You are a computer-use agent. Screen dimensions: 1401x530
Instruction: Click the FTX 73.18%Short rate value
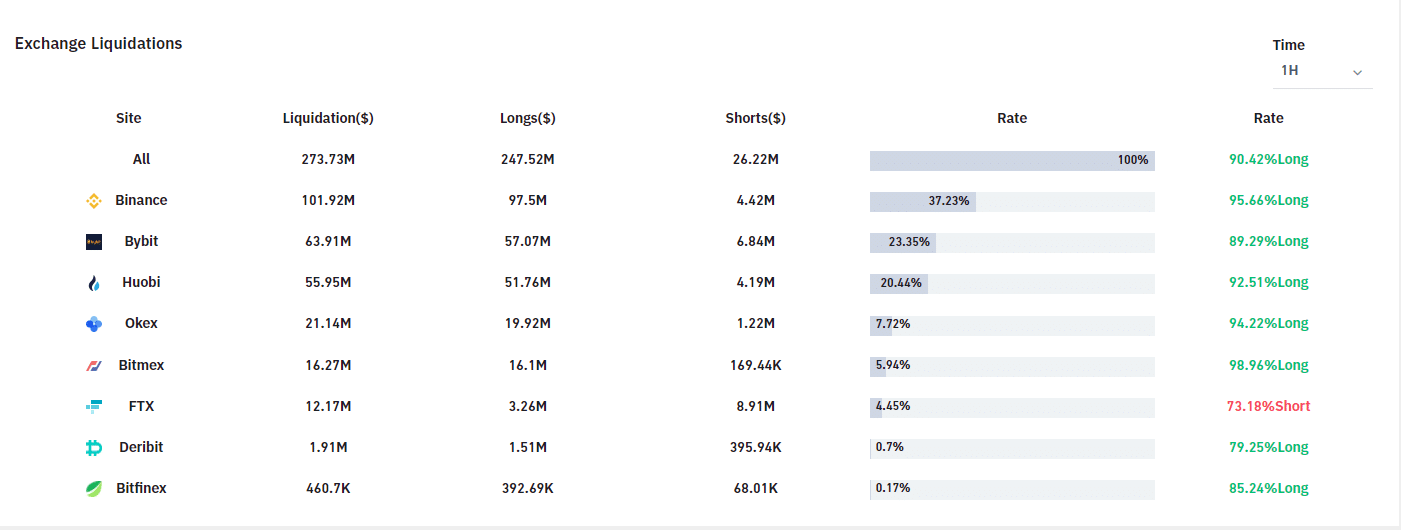pyautogui.click(x=1268, y=406)
